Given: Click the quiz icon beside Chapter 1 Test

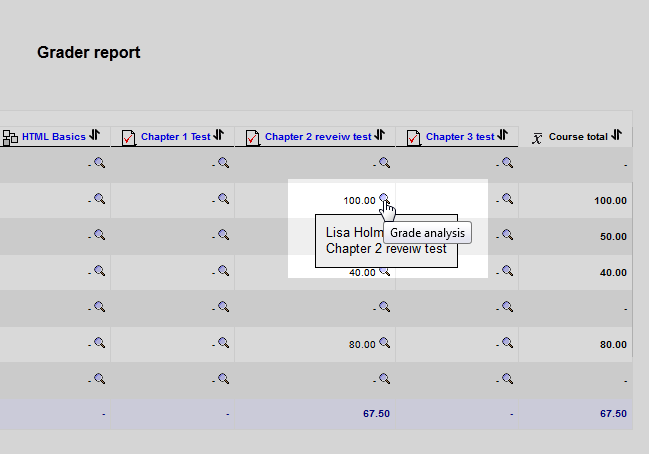Looking at the screenshot, I should tap(129, 138).
